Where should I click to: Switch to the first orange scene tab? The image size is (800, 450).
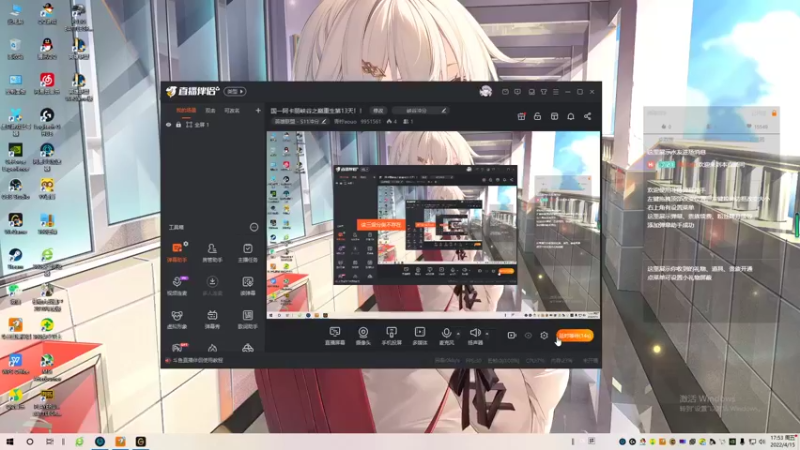pos(186,110)
